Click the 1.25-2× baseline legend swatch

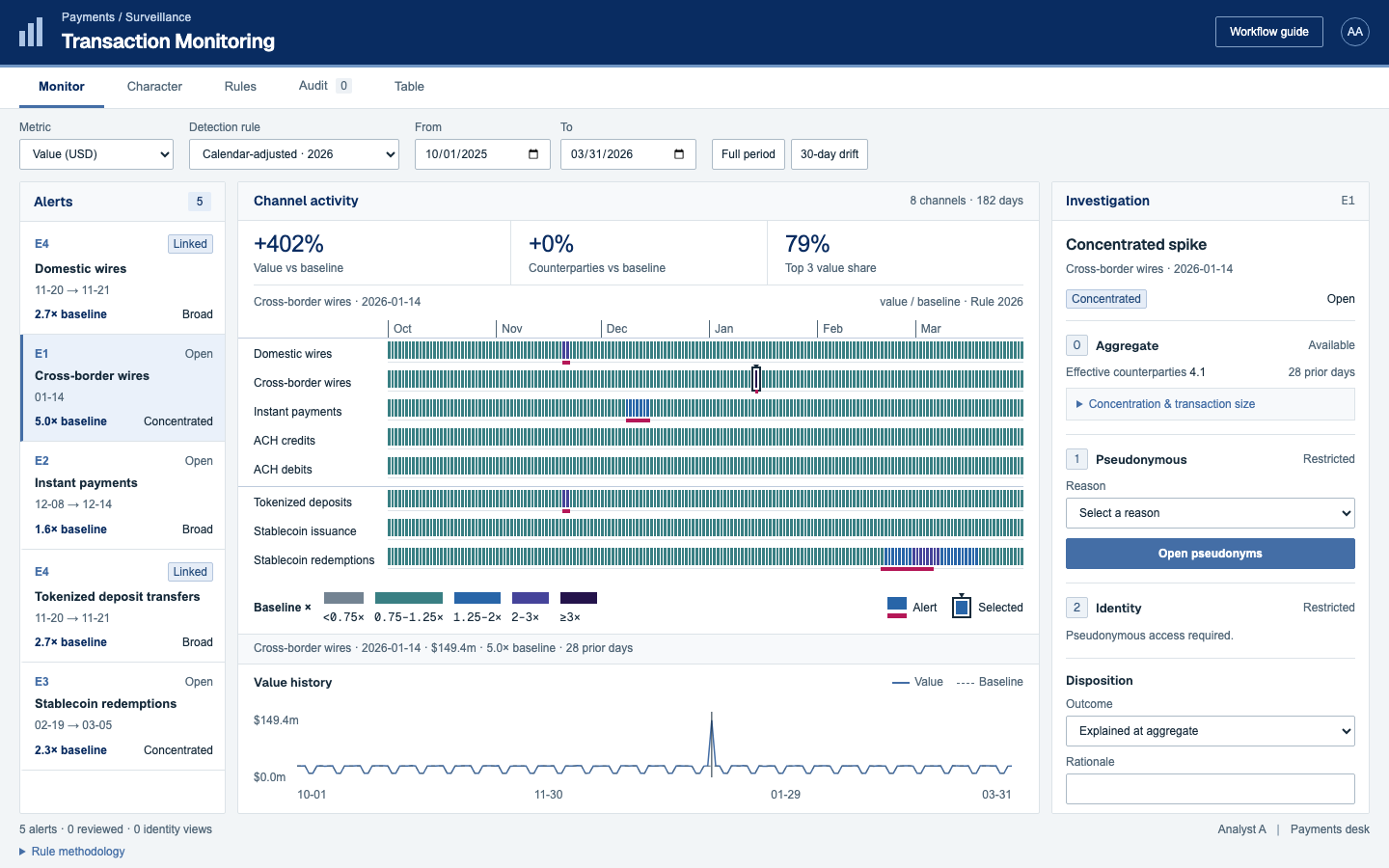click(477, 598)
